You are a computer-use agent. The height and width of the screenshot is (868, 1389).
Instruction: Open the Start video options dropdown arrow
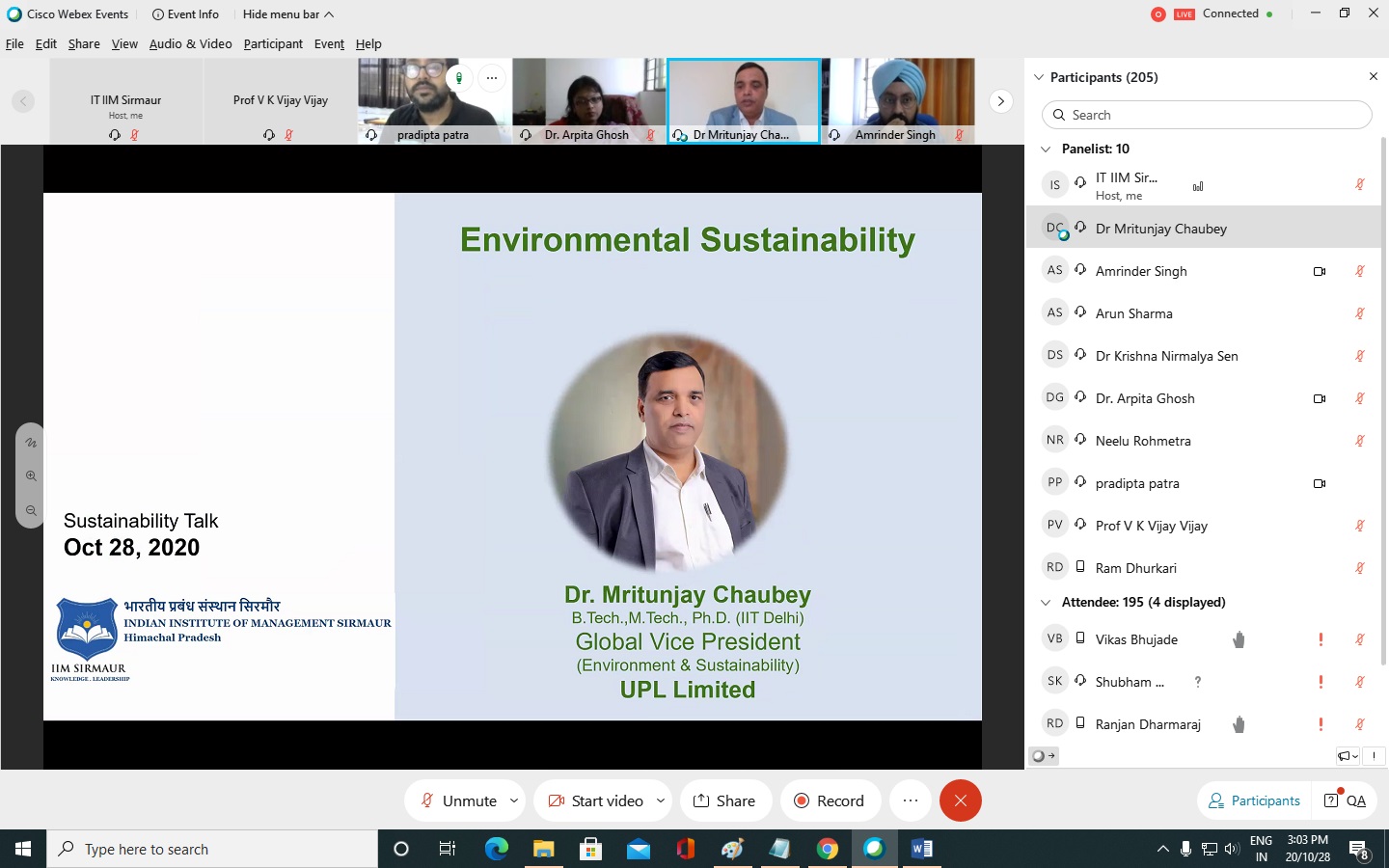pyautogui.click(x=661, y=800)
